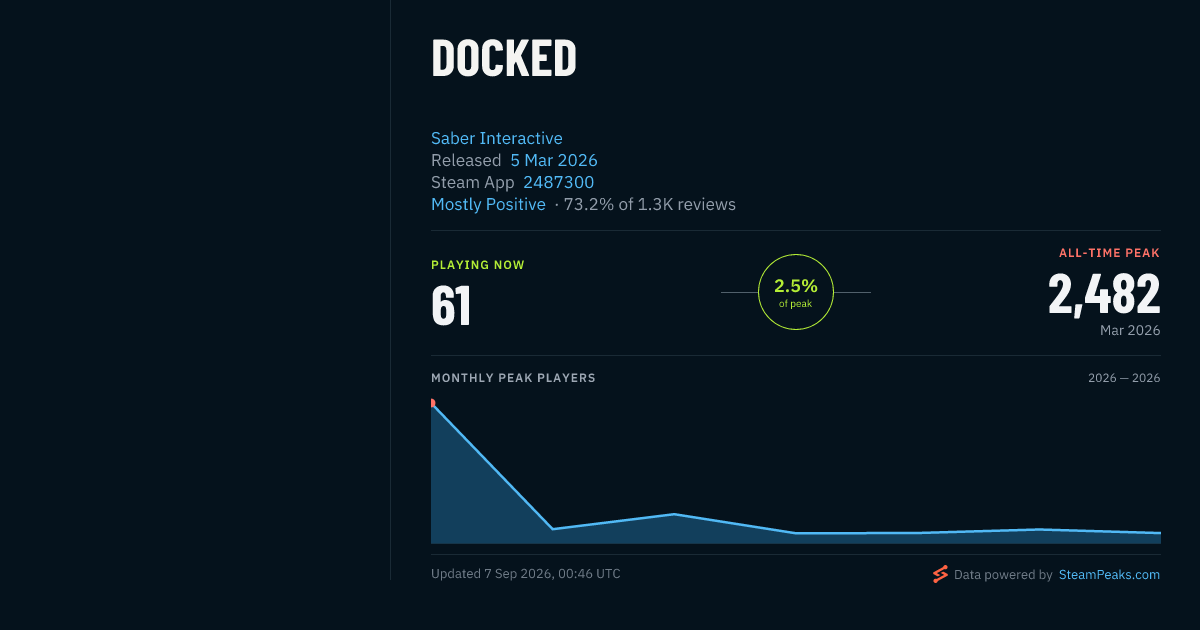
Task: Open the 5 Mar 2026 release date link
Action: [x=554, y=160]
